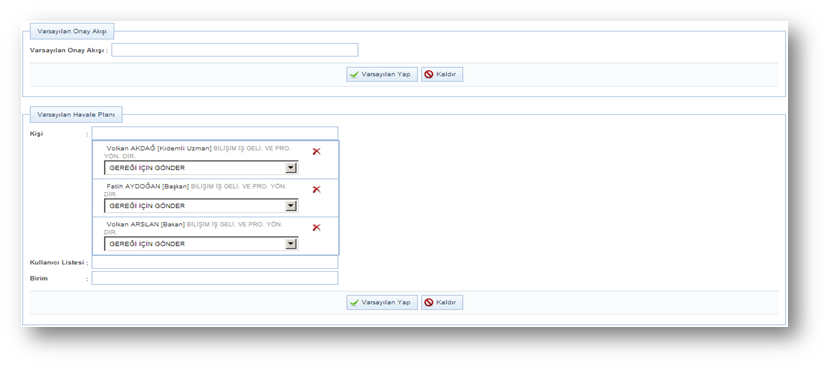The image size is (830, 369).
Task: Remove Volkan ARSLAN with the red X
Action: [317, 228]
